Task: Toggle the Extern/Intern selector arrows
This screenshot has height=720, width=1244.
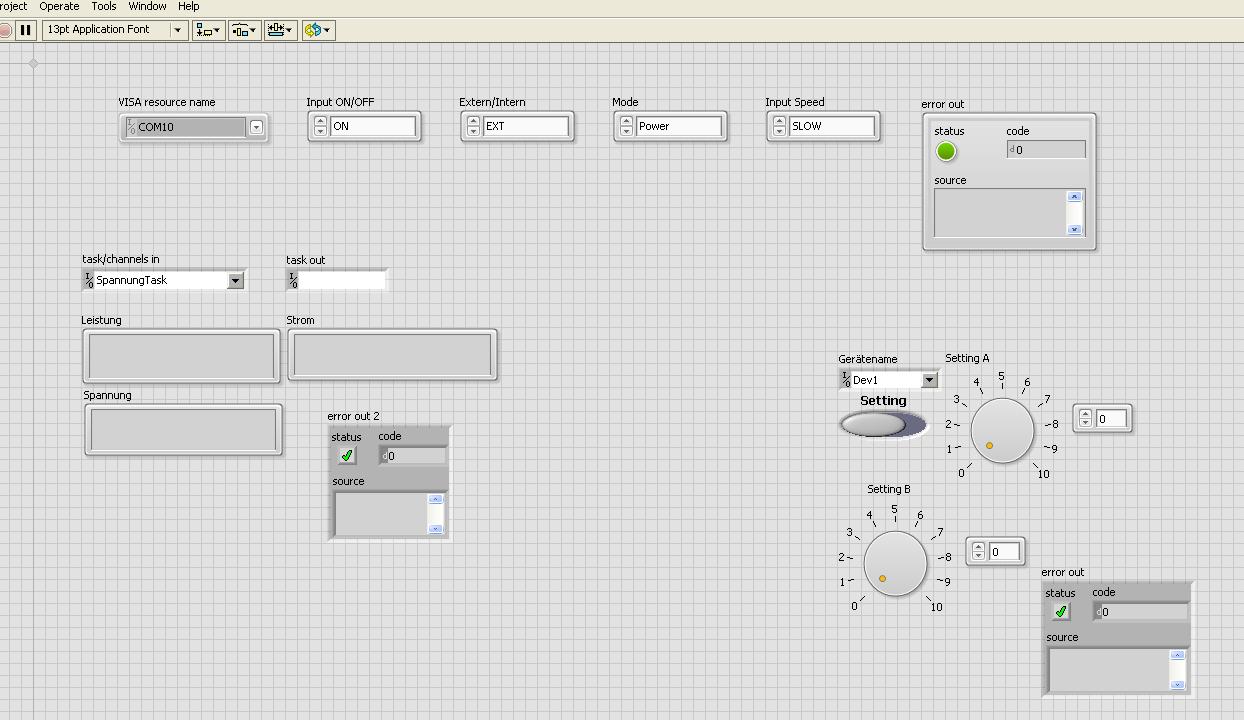Action: [473, 126]
